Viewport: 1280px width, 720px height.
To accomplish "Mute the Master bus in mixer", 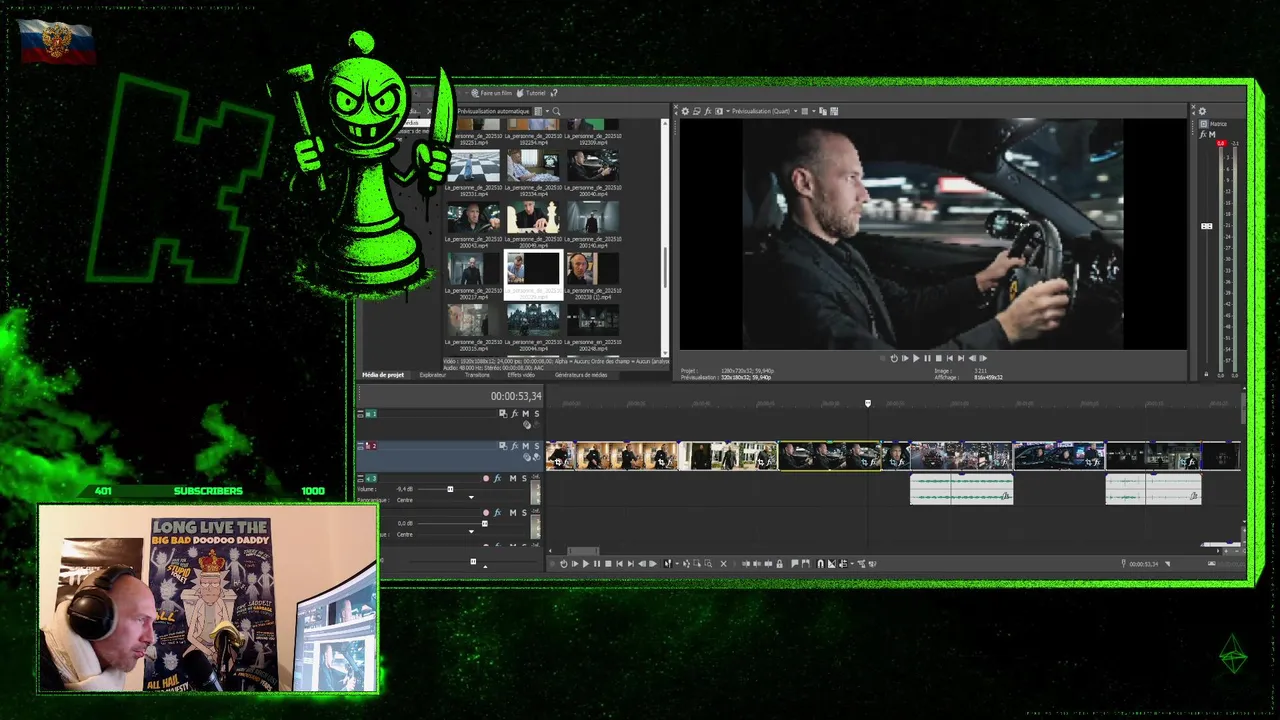I will pos(1212,135).
